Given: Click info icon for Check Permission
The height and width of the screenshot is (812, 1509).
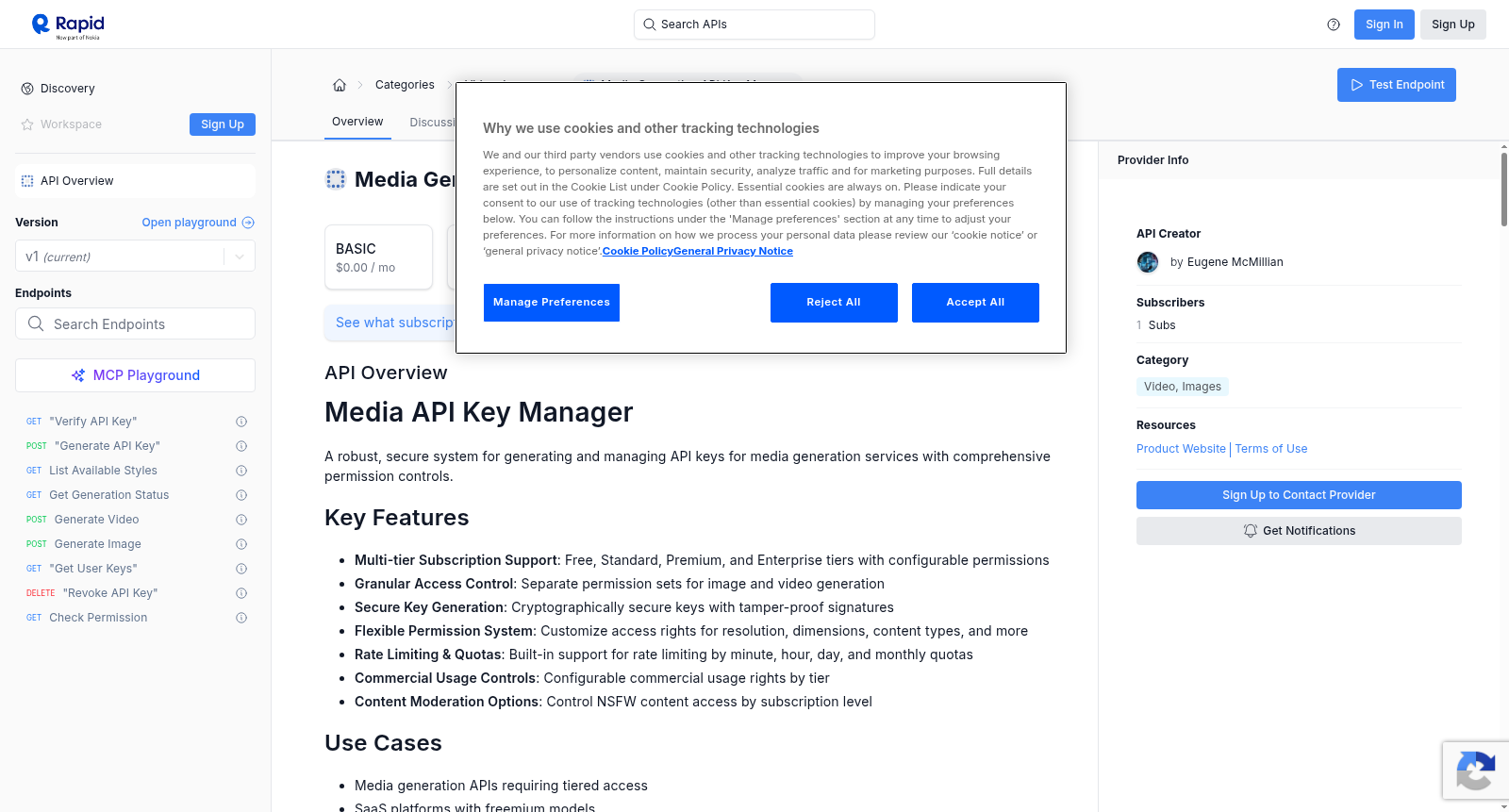Looking at the screenshot, I should point(241,618).
